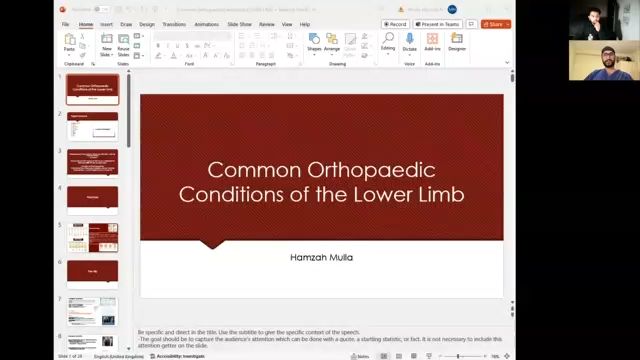Screen dimensions: 640x360
Task: Open the Share button dropdown arrow
Action: (x=507, y=24)
